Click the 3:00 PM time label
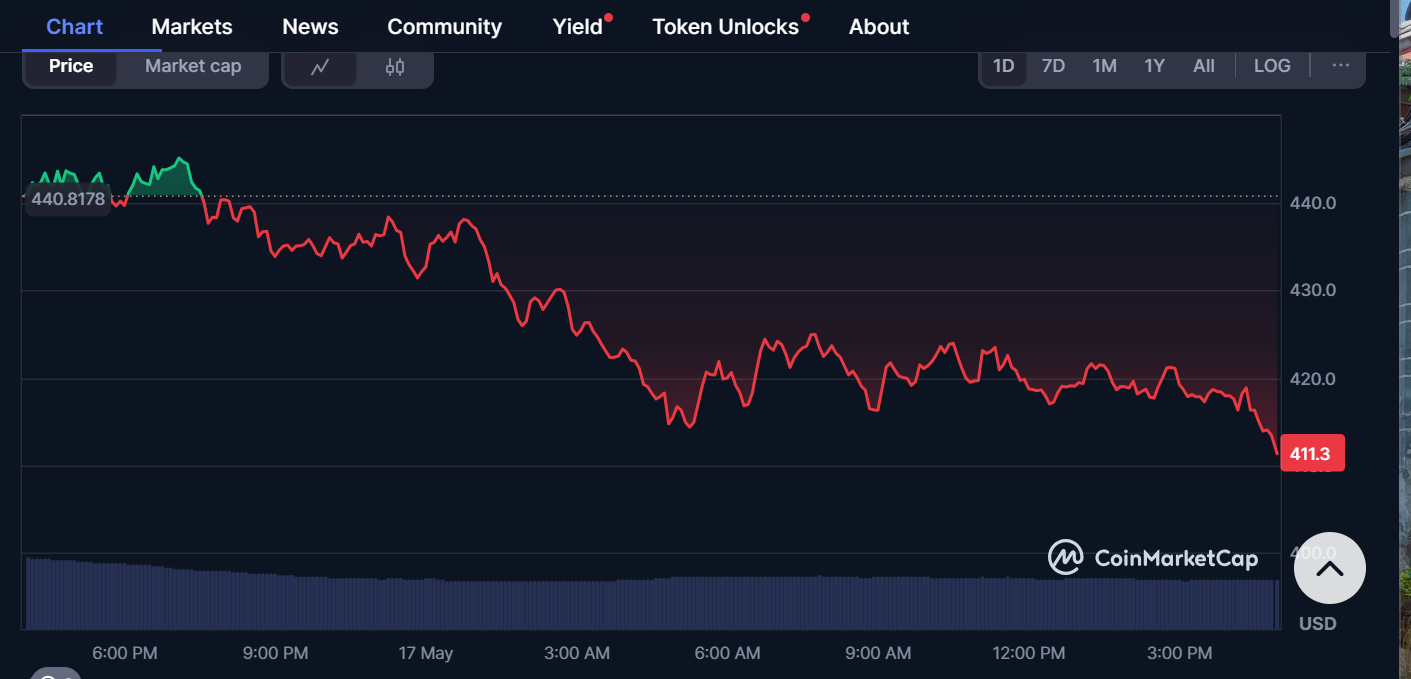 pyautogui.click(x=1179, y=654)
